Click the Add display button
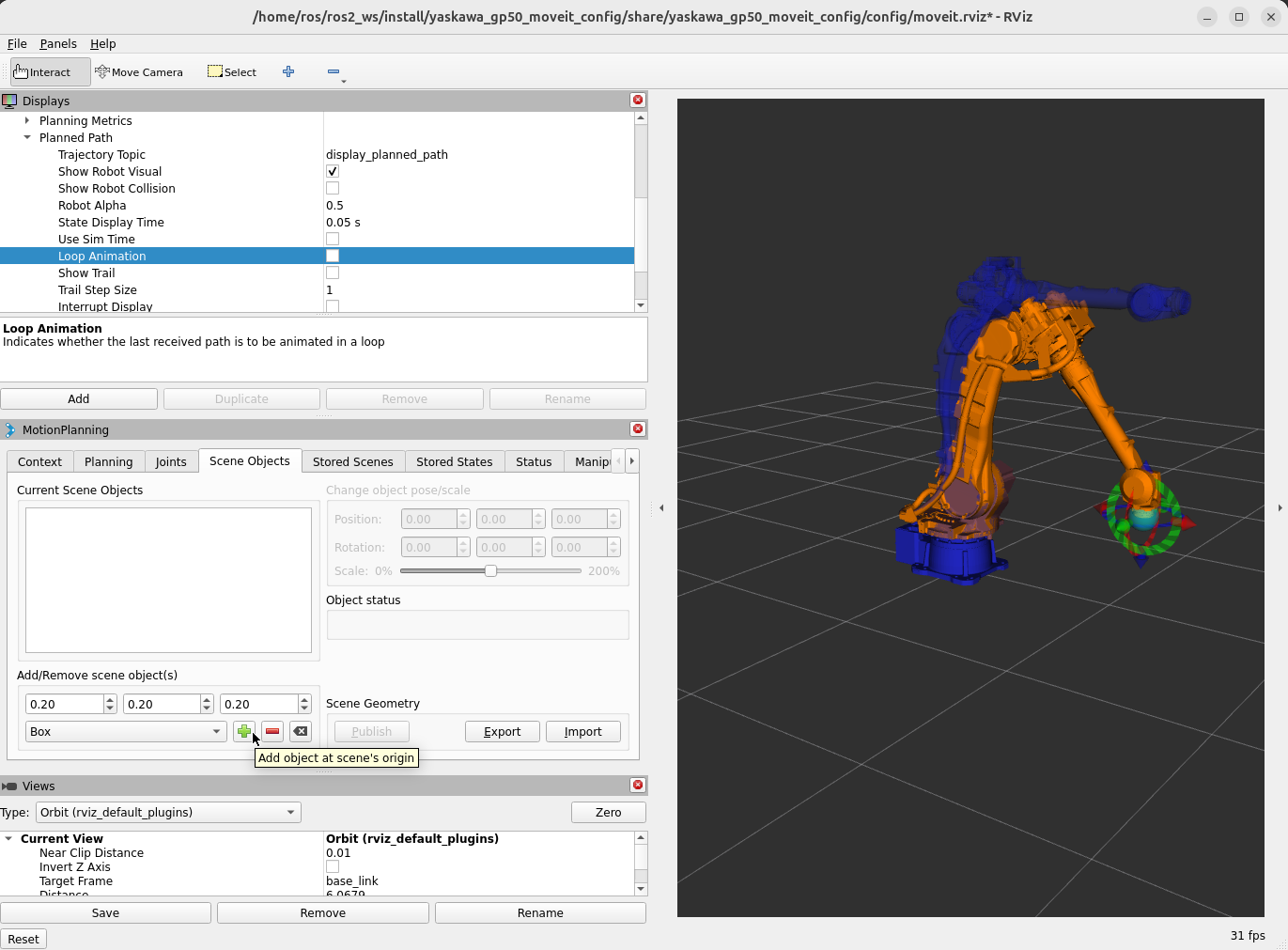 click(x=79, y=398)
